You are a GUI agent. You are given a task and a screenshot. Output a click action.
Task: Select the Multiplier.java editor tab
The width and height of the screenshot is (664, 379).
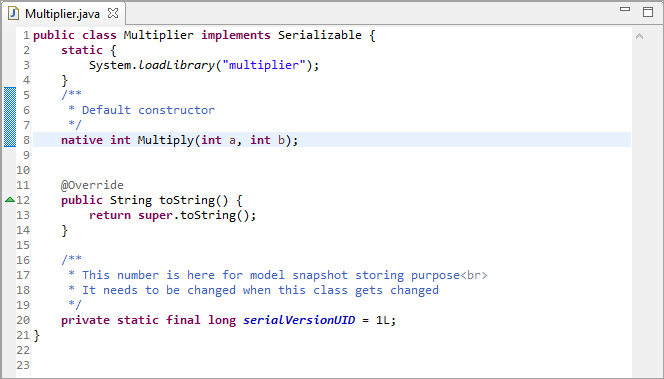(62, 14)
